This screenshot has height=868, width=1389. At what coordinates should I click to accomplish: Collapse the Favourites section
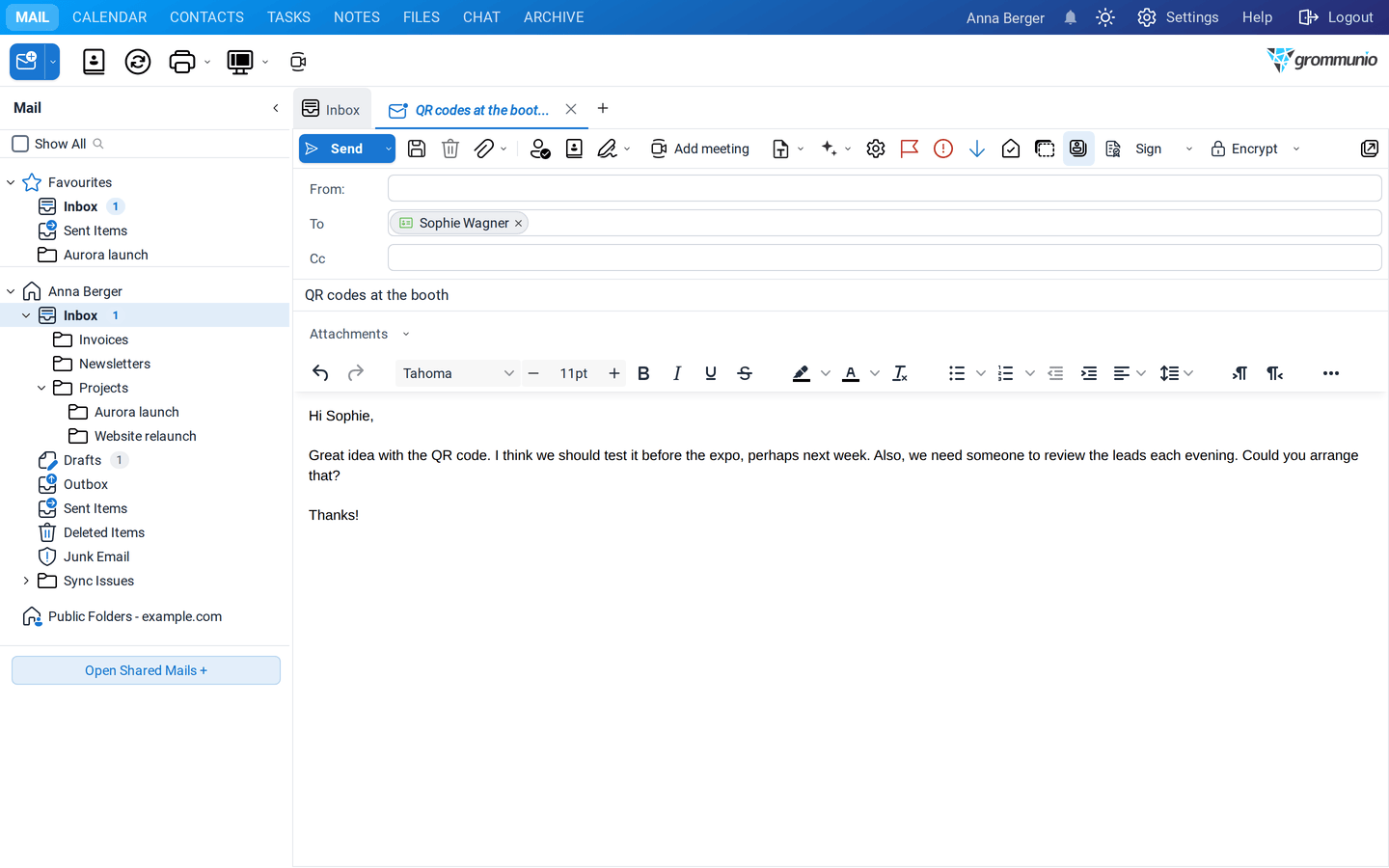click(x=11, y=182)
